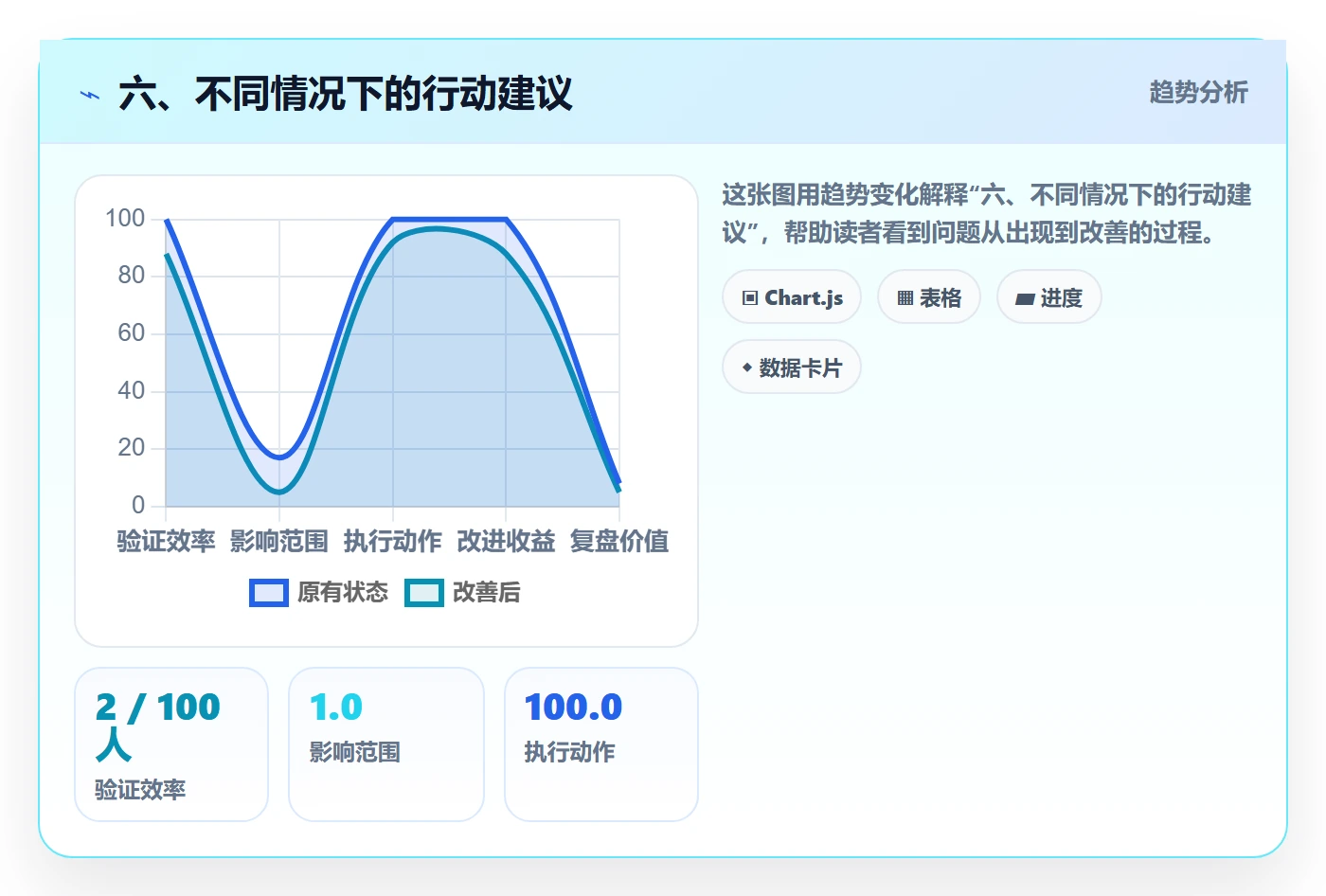The image size is (1326, 896).
Task: Open the 2 / 100 人 验证效率 card
Action: [x=171, y=744]
